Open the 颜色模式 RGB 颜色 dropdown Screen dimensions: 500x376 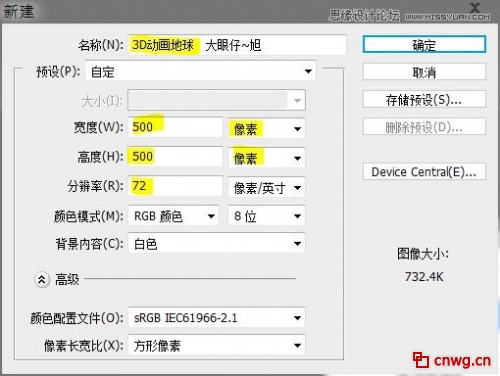click(174, 216)
